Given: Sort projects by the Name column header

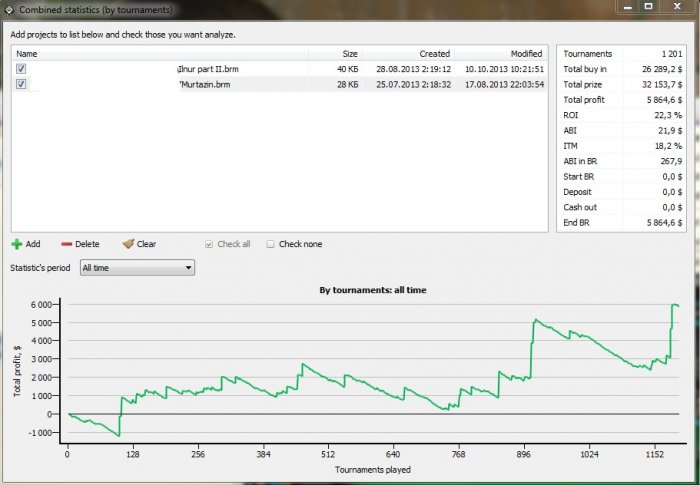Looking at the screenshot, I should (x=27, y=54).
